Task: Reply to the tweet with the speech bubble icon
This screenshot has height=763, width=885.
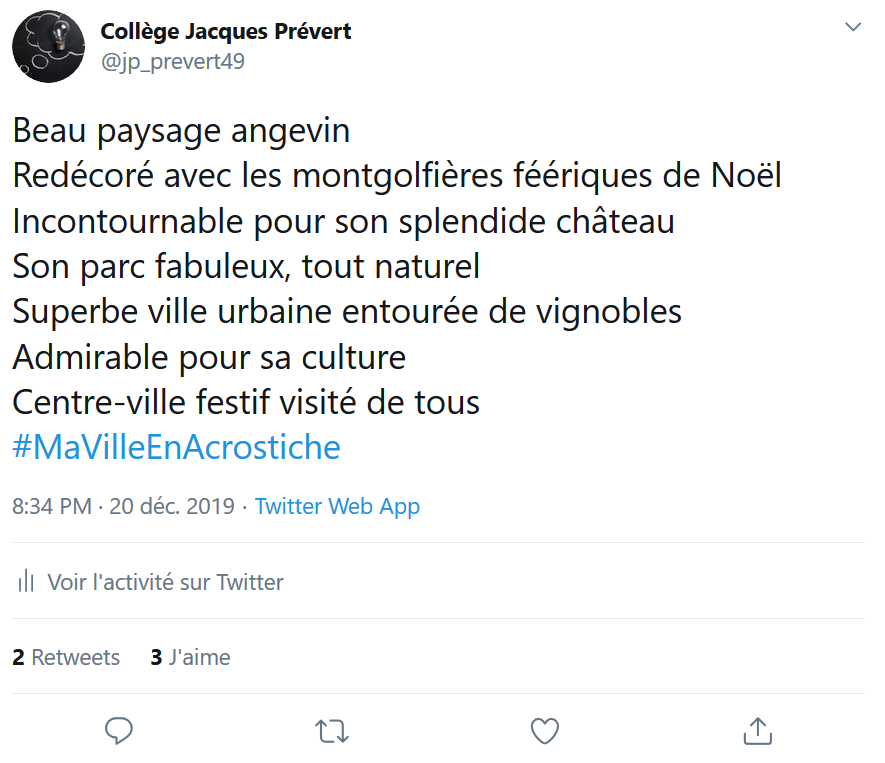Action: pos(119,731)
